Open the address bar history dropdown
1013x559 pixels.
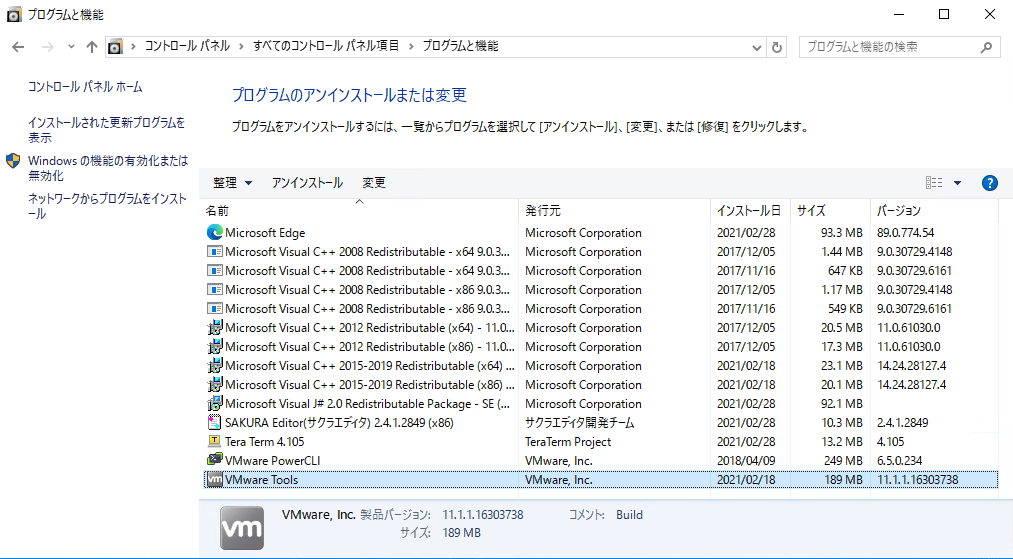(x=757, y=47)
